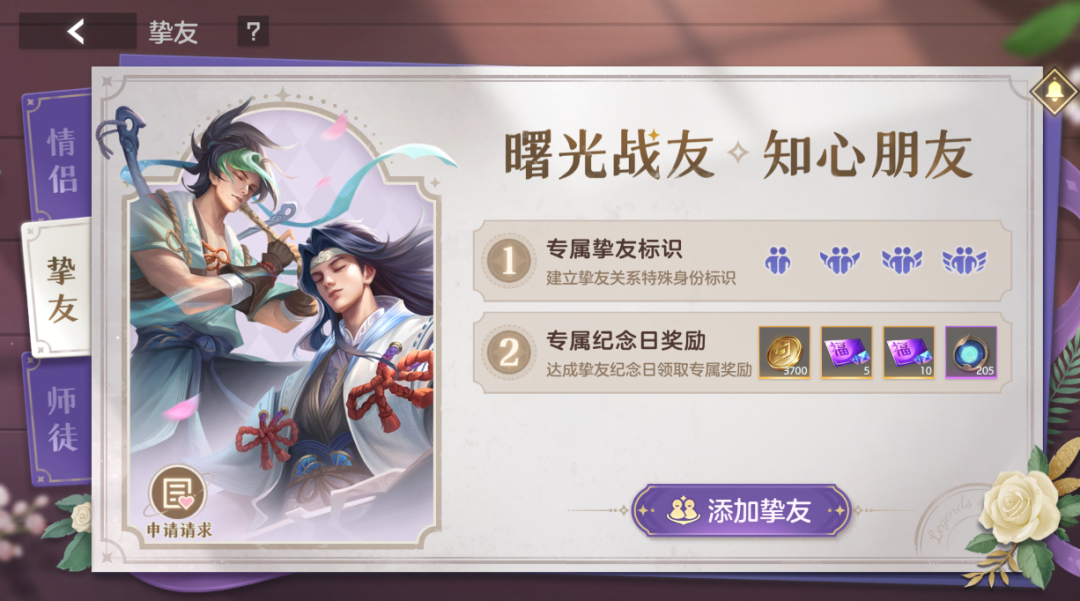View the blue orb reward marked 205
Image resolution: width=1080 pixels, height=601 pixels.
click(x=970, y=352)
